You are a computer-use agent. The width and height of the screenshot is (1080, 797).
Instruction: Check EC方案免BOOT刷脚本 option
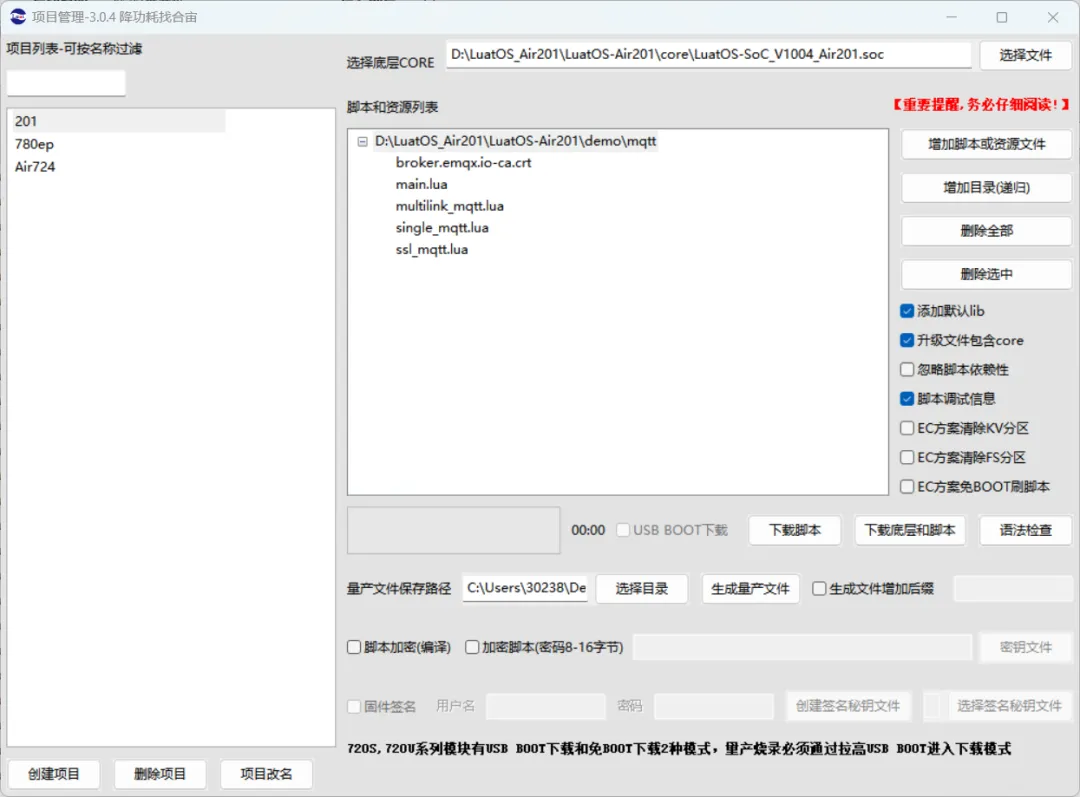click(x=907, y=486)
